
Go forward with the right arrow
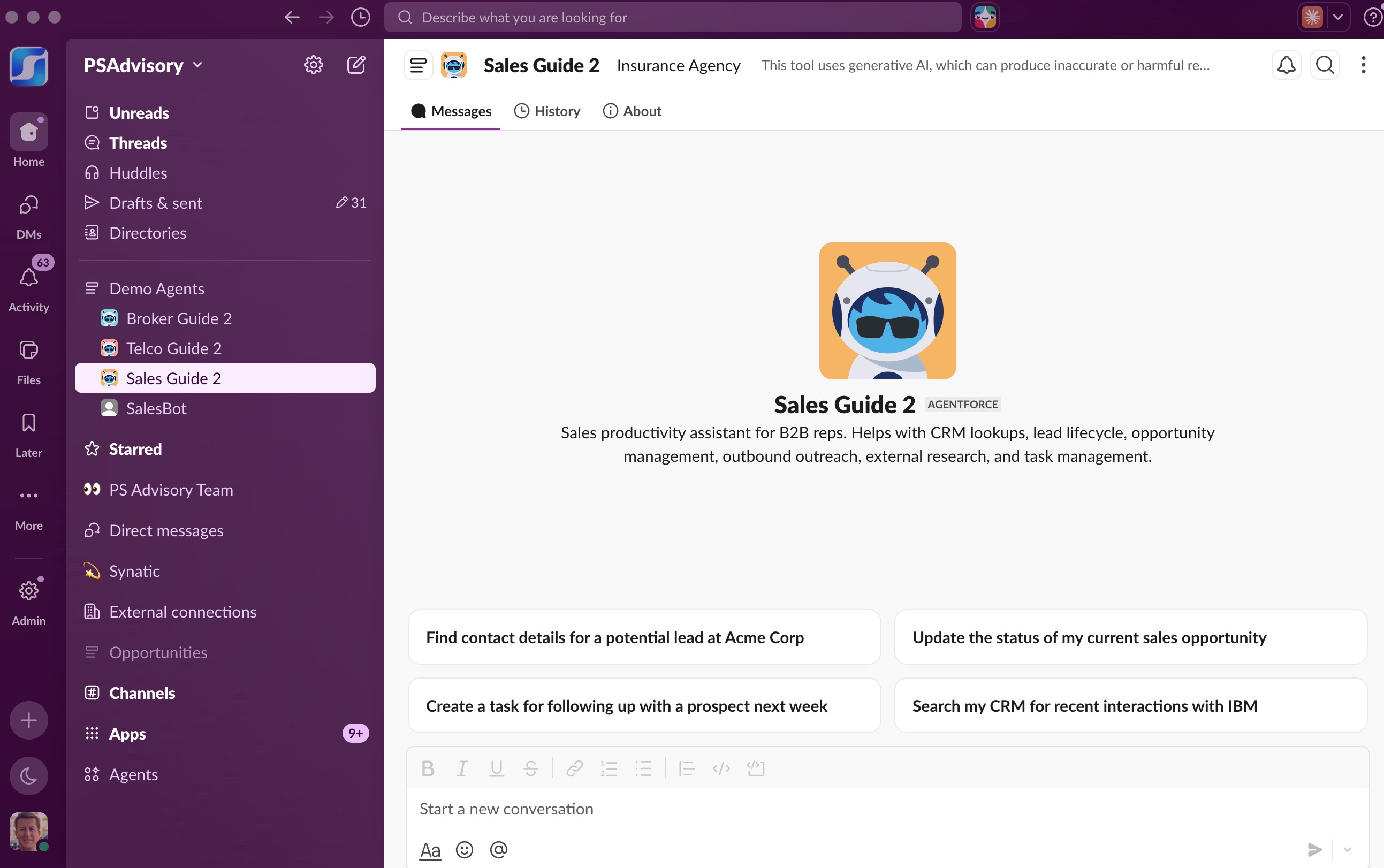326,17
